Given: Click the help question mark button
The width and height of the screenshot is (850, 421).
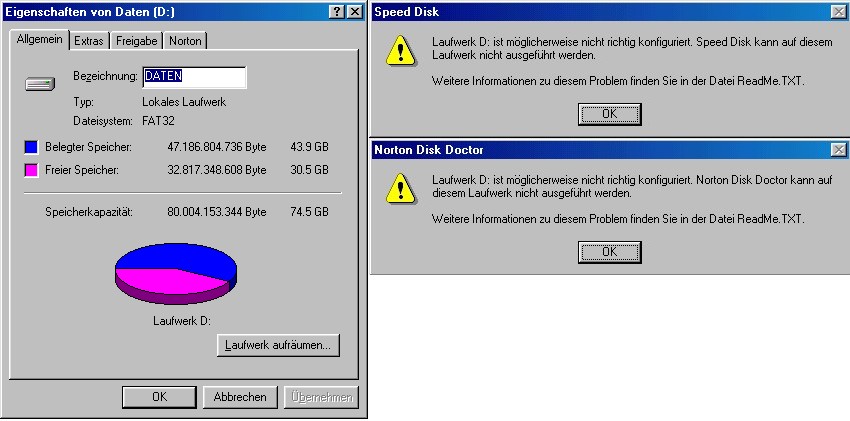Looking at the screenshot, I should (337, 12).
